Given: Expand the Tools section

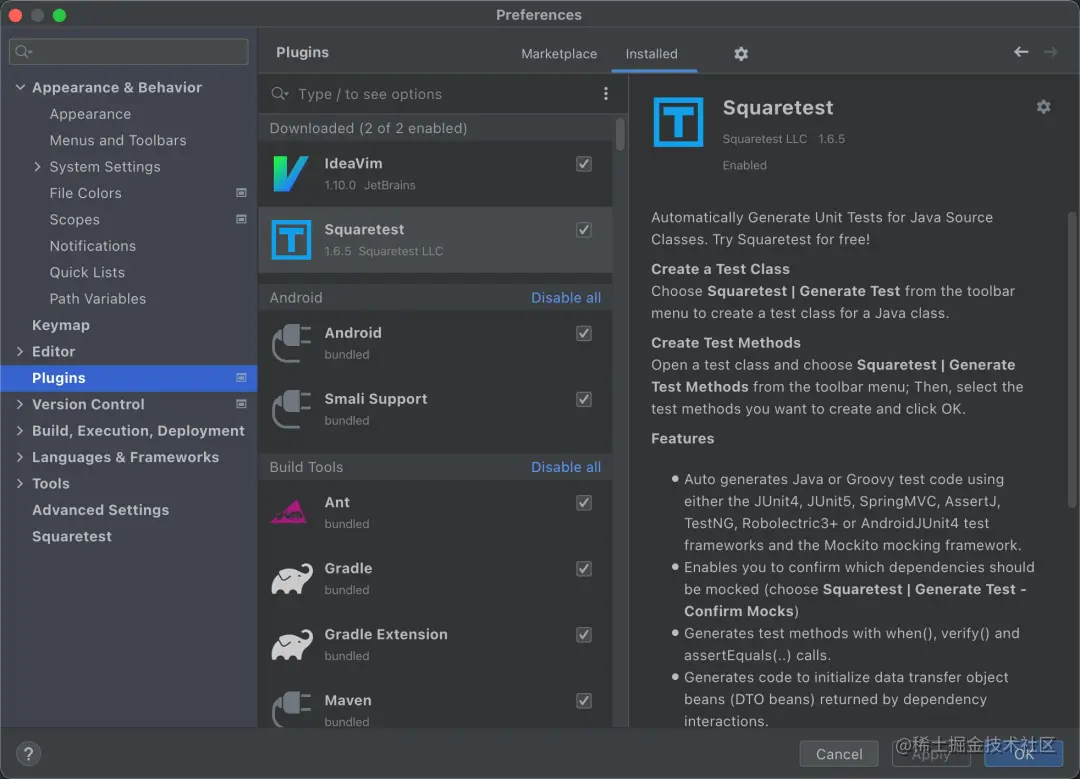Looking at the screenshot, I should [19, 484].
